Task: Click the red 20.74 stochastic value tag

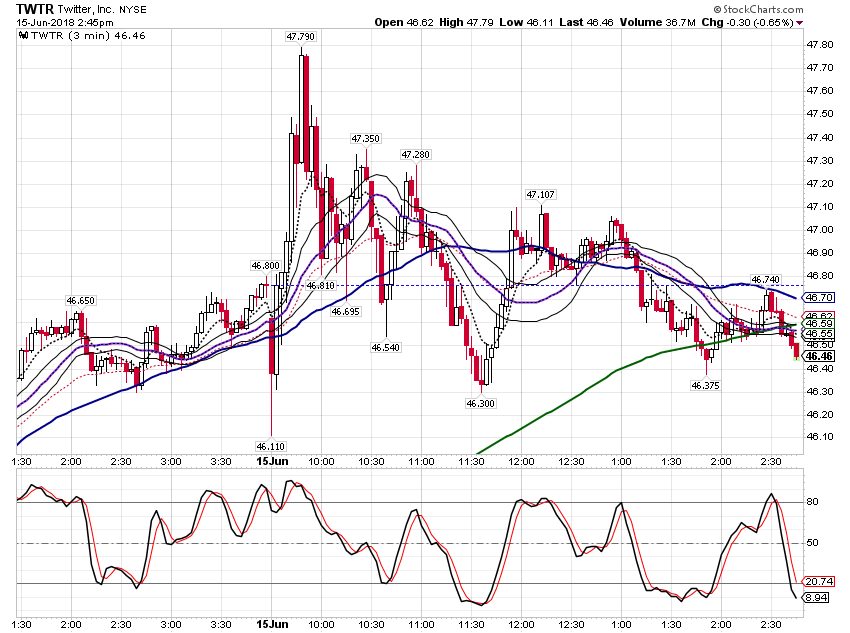Action: [x=819, y=582]
